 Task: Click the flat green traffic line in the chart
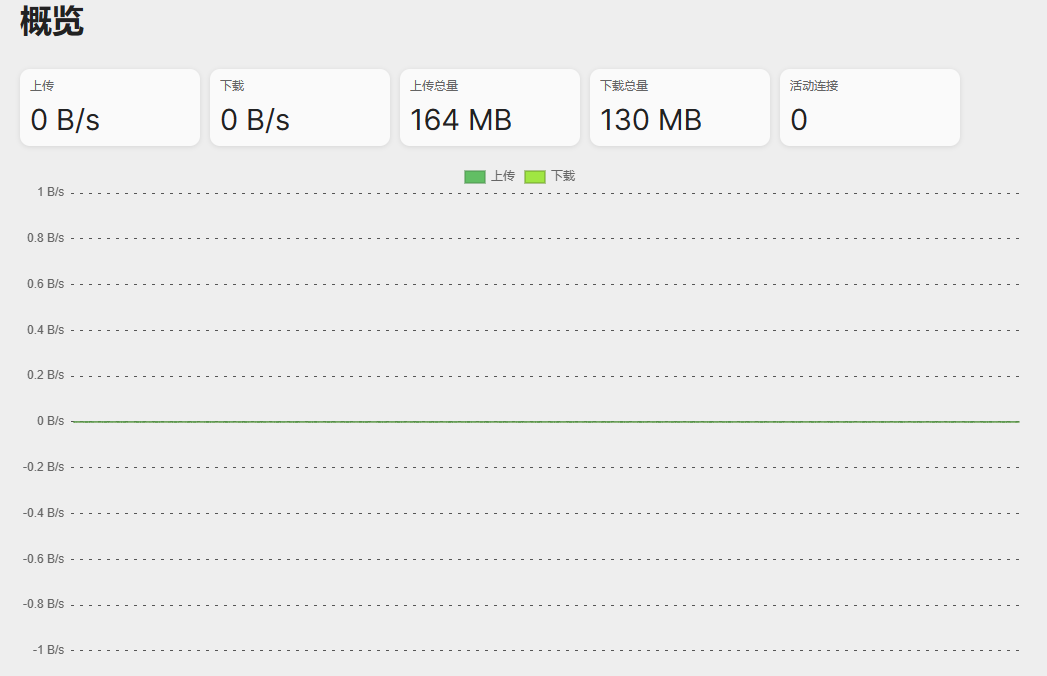(545, 421)
